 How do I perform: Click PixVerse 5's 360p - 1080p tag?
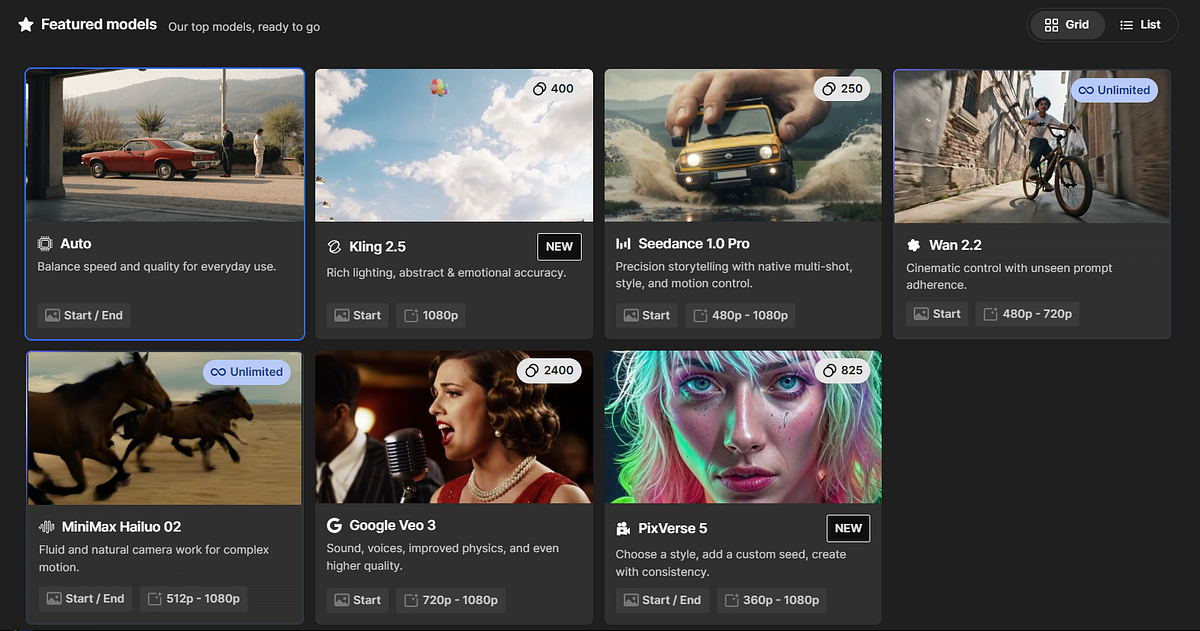coord(773,600)
